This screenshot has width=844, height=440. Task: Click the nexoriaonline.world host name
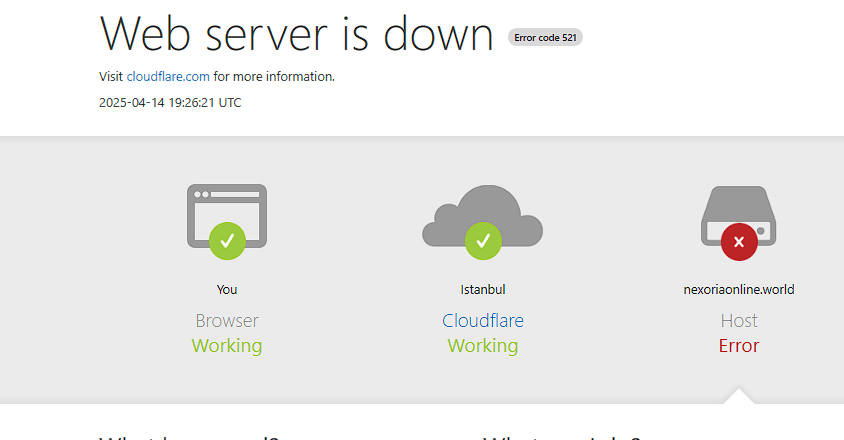pyautogui.click(x=738, y=289)
